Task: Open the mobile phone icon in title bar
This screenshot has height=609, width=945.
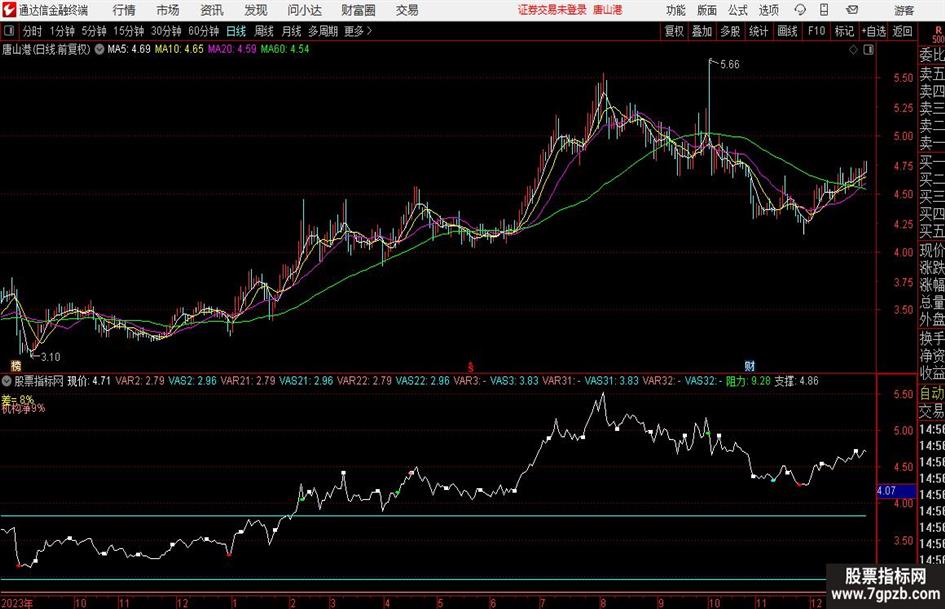Action: 824,10
